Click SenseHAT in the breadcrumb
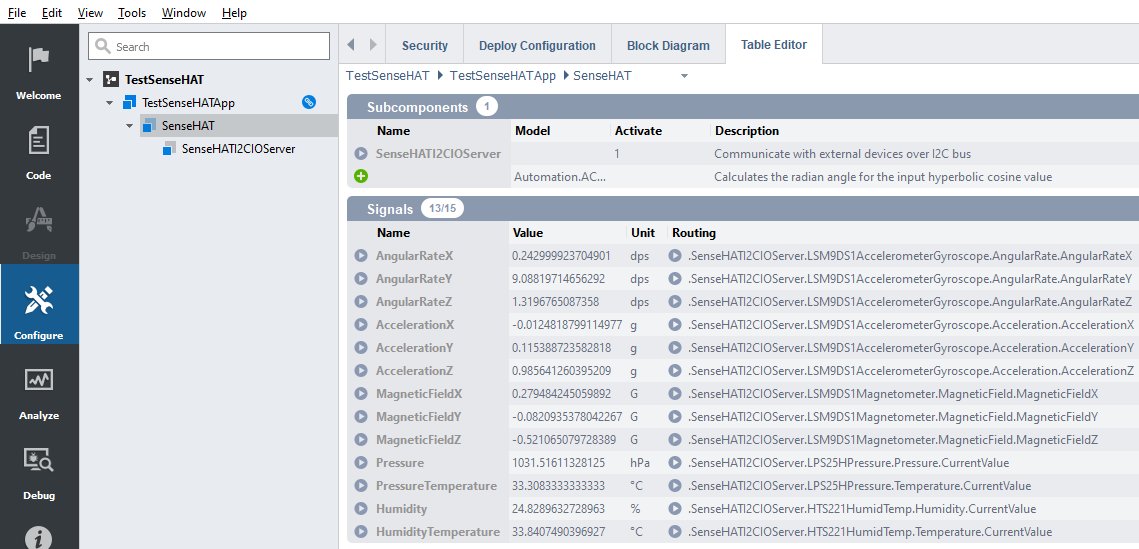This screenshot has height=549, width=1139. (602, 76)
